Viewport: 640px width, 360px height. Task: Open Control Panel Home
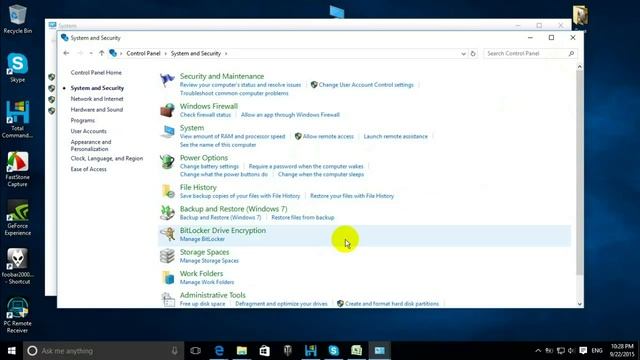pos(96,72)
